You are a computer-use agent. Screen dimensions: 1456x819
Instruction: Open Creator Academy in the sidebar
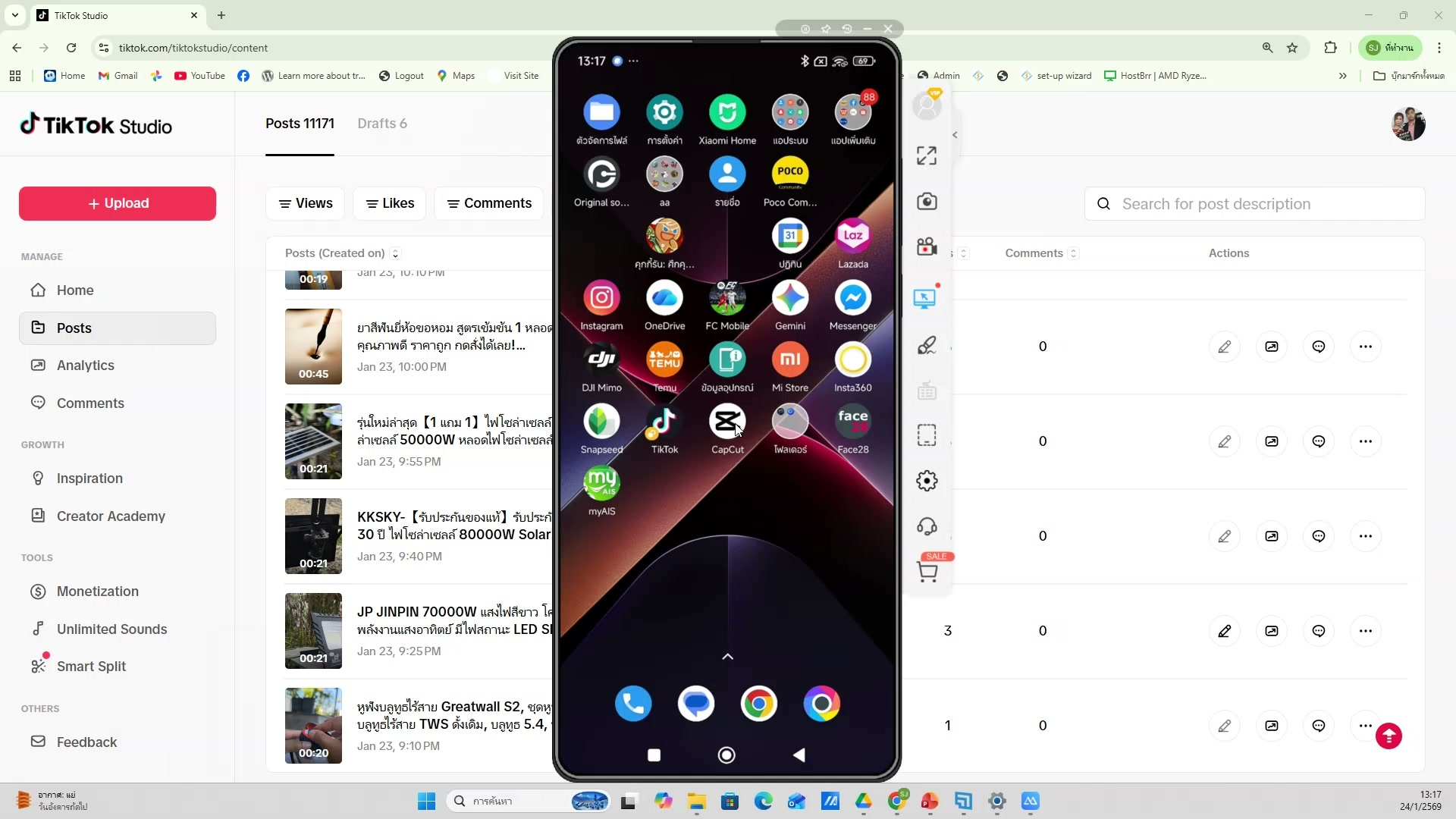click(111, 516)
